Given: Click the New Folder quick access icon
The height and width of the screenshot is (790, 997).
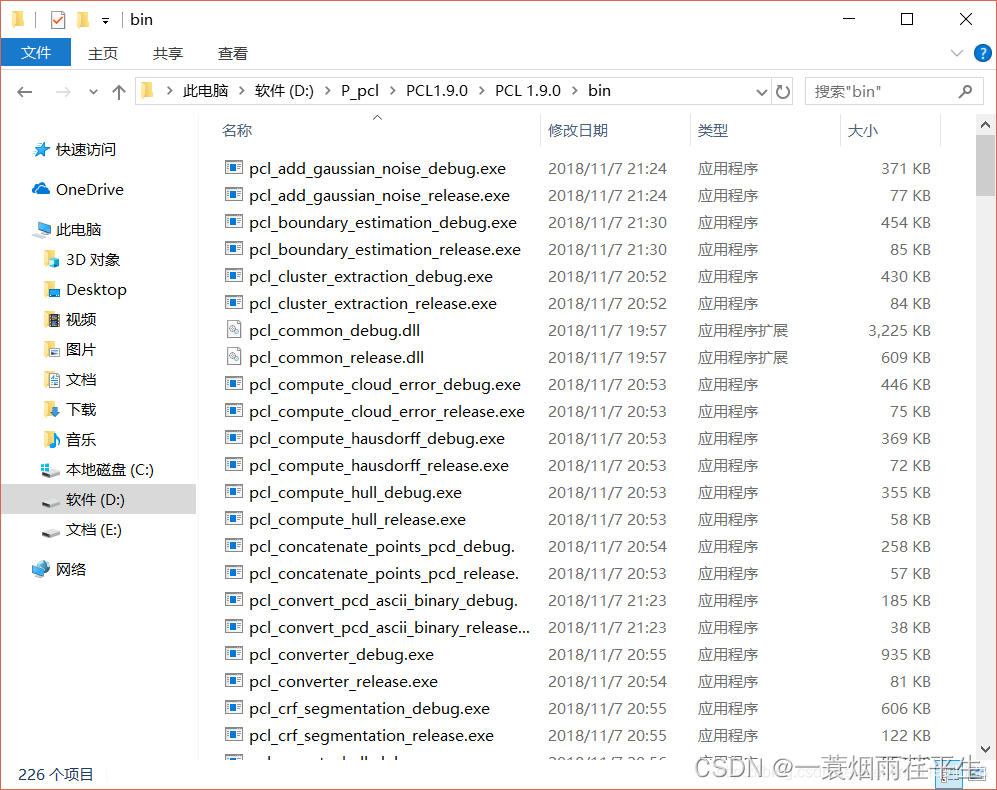Looking at the screenshot, I should point(83,20).
